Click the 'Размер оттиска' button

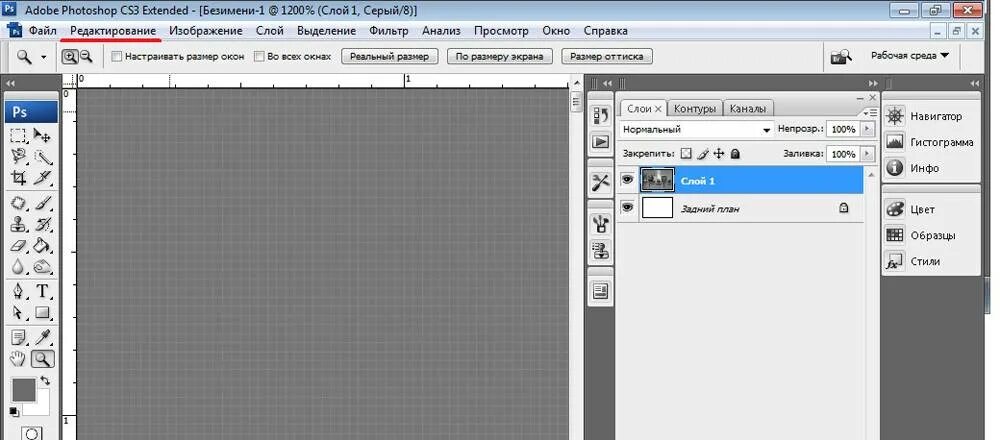(607, 56)
